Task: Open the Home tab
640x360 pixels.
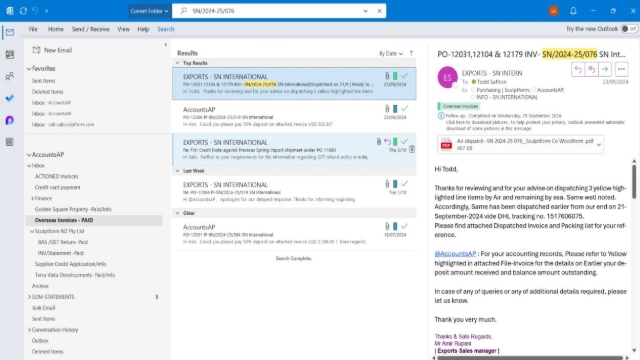Action: click(x=56, y=29)
